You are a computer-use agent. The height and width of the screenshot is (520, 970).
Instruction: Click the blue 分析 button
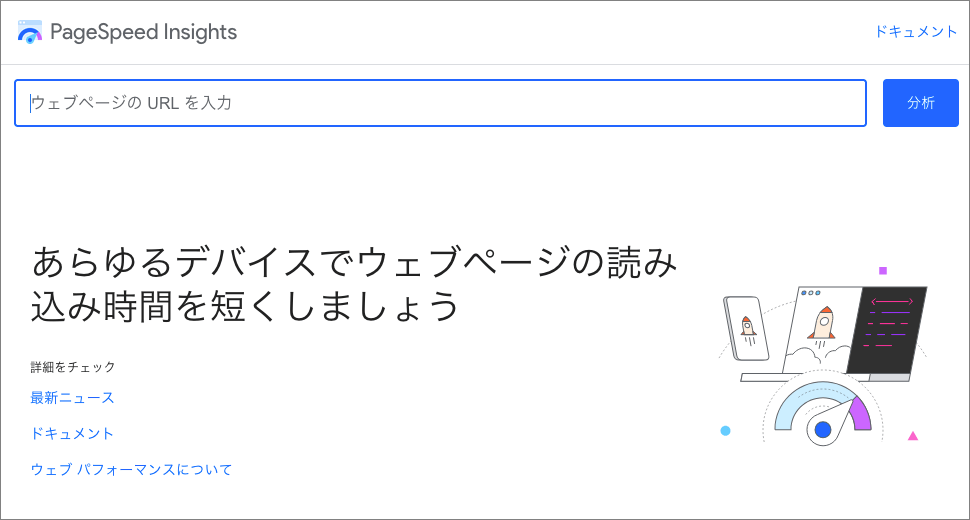[x=921, y=103]
